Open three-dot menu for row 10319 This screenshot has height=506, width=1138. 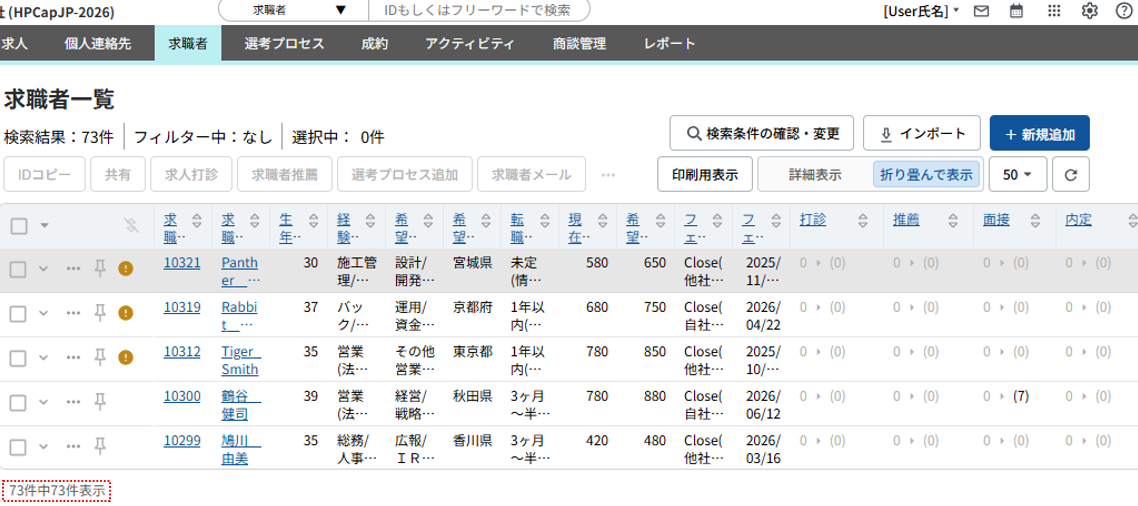(72, 312)
